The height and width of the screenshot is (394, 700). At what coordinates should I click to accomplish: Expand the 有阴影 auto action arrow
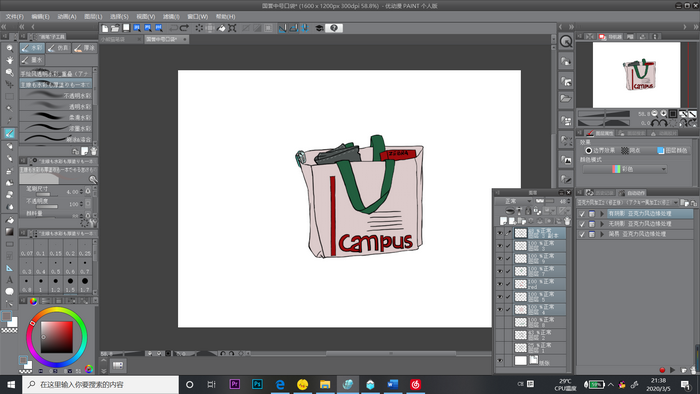click(x=602, y=214)
